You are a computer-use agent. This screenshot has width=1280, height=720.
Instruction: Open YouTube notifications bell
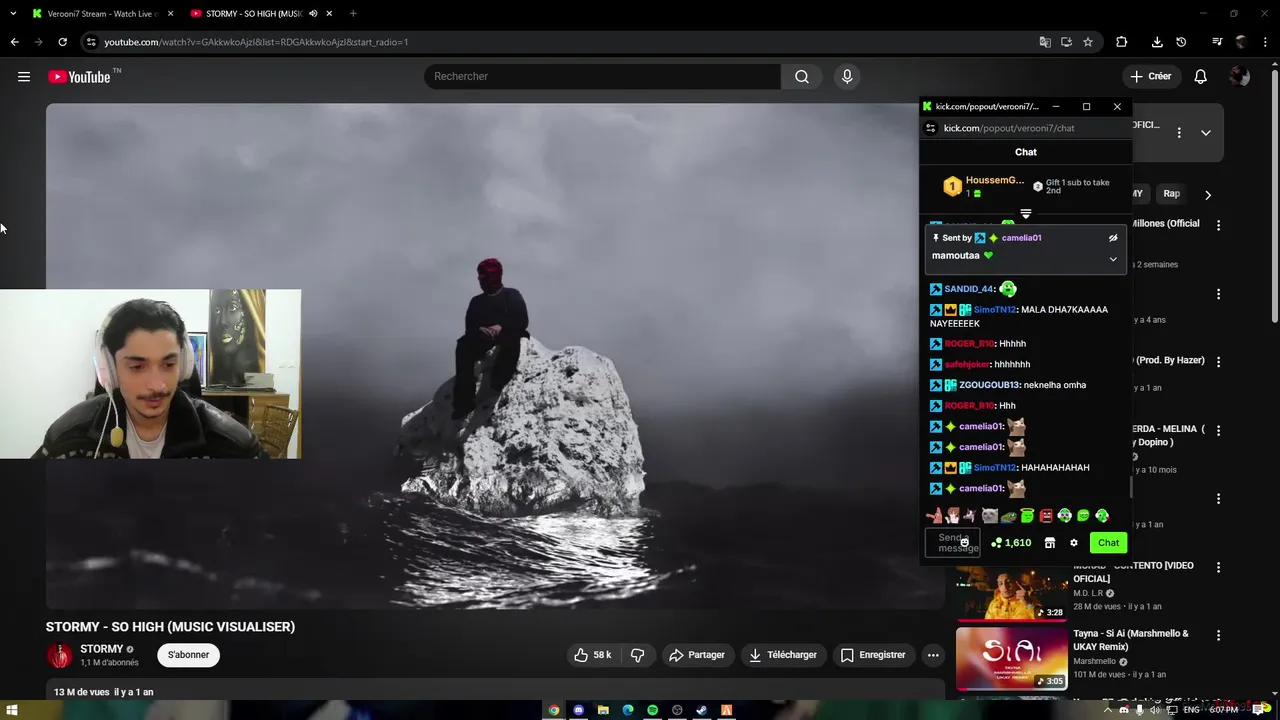[1201, 76]
